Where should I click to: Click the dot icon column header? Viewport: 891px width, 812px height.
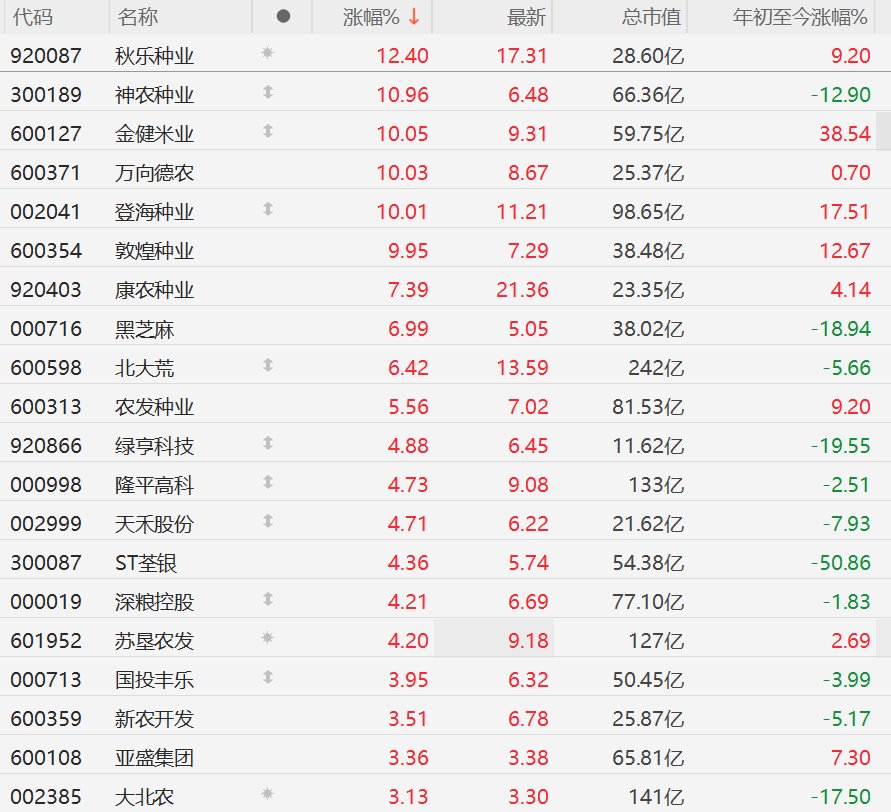tap(283, 16)
